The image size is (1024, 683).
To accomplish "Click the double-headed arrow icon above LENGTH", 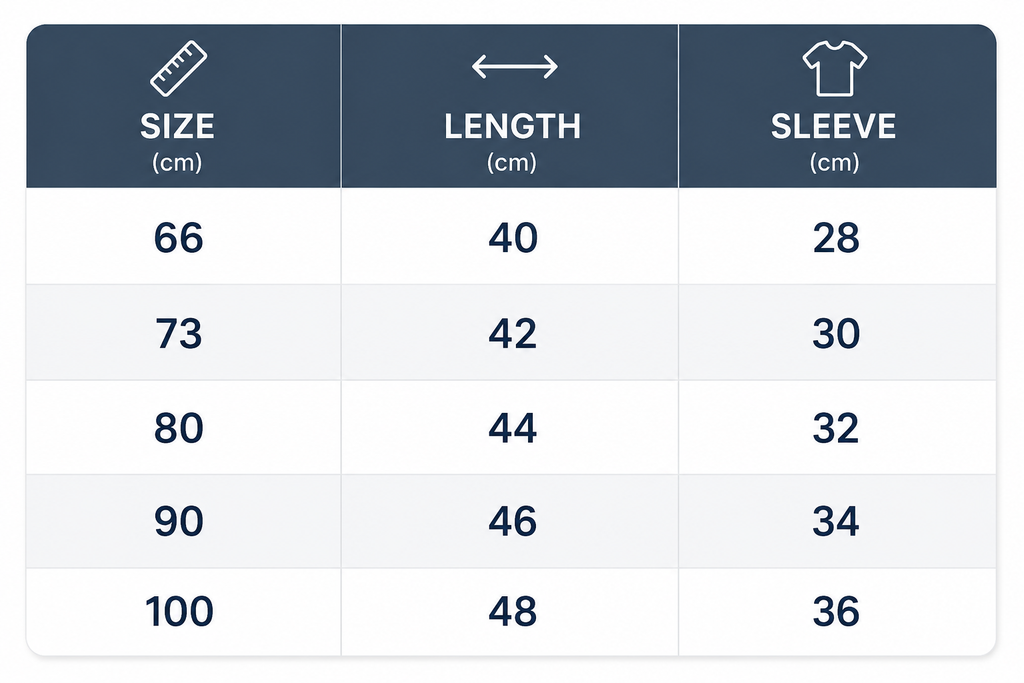I will [x=515, y=67].
